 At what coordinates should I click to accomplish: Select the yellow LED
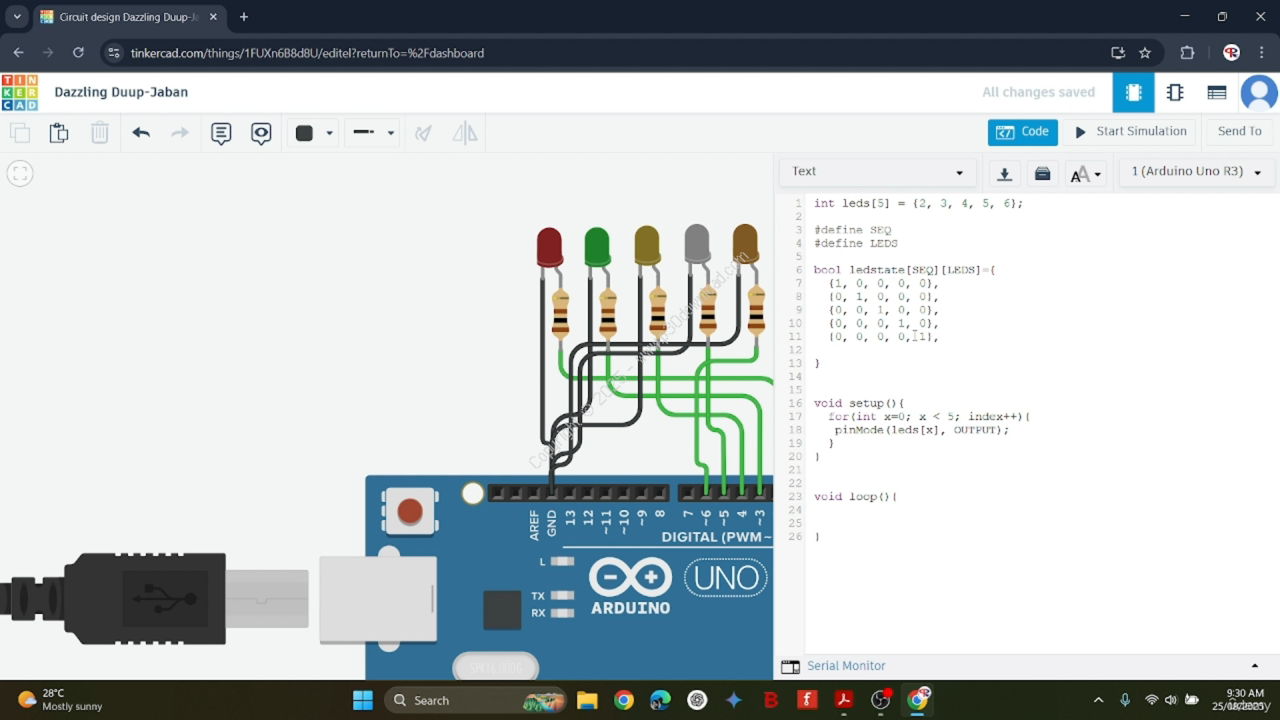647,246
